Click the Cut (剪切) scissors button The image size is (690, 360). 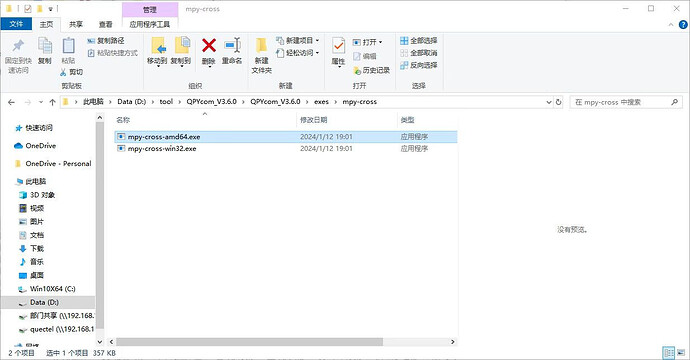coord(71,72)
